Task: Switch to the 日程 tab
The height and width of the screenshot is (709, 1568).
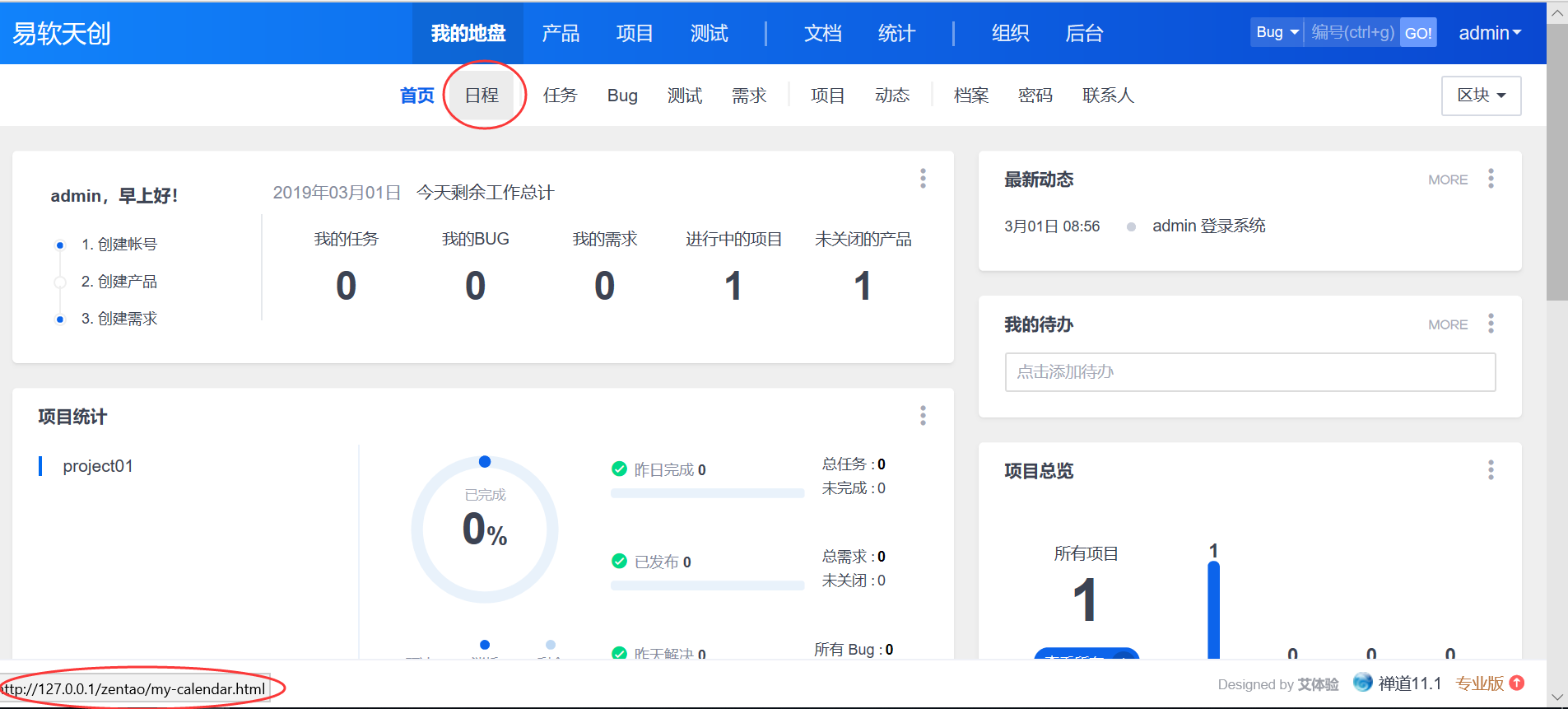Action: coord(482,96)
